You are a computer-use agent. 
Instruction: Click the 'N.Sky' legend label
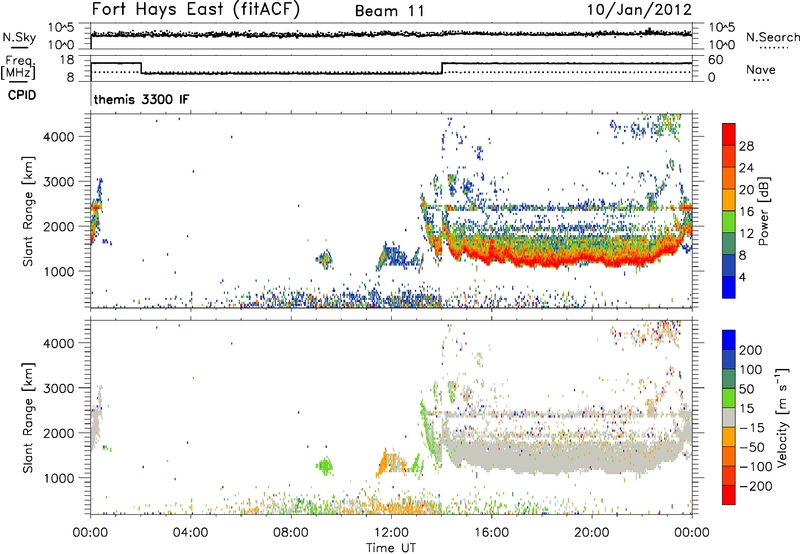coord(19,37)
